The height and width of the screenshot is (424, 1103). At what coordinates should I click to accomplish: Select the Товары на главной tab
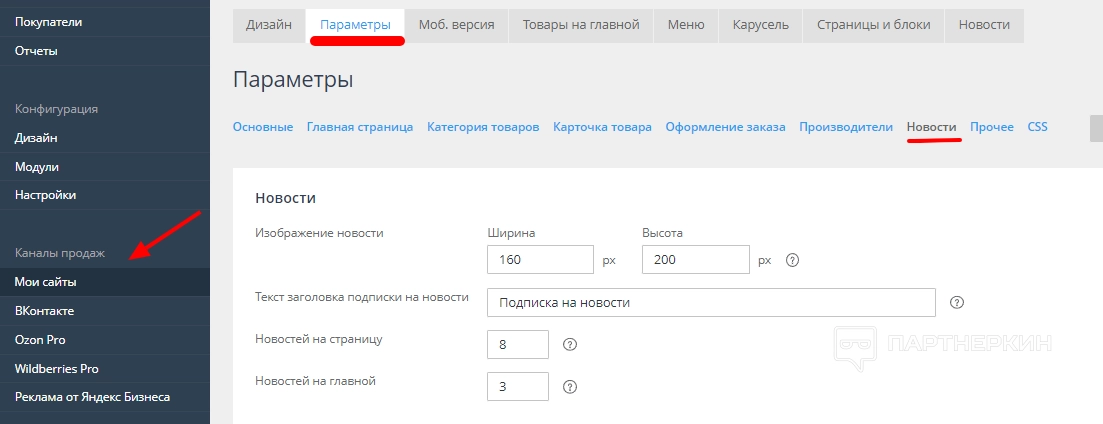580,25
